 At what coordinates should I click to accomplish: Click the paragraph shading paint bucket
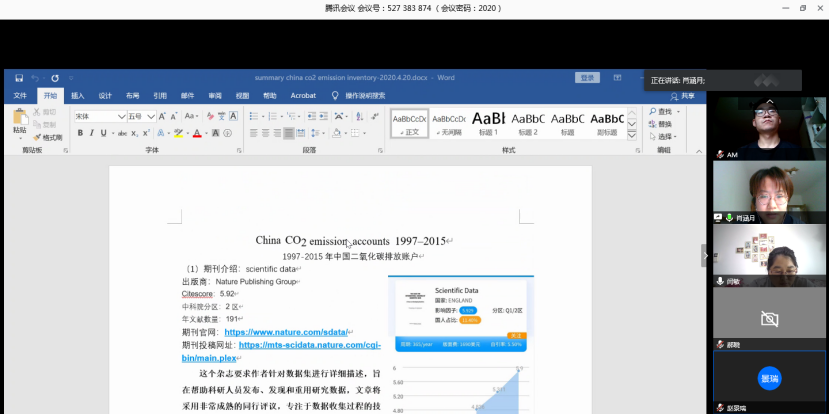click(x=336, y=133)
